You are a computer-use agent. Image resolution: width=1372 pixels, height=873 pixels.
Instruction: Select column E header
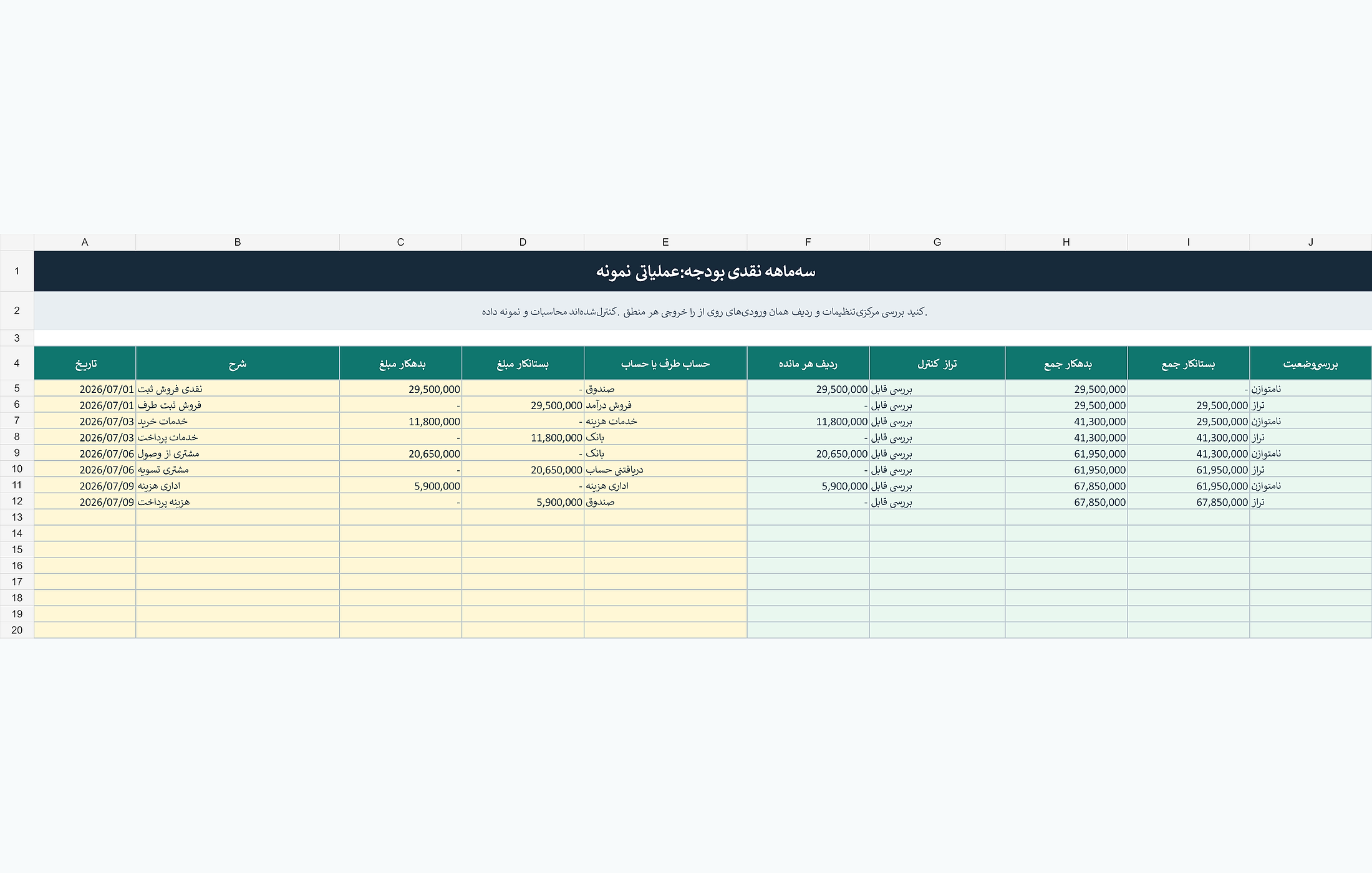tap(665, 242)
